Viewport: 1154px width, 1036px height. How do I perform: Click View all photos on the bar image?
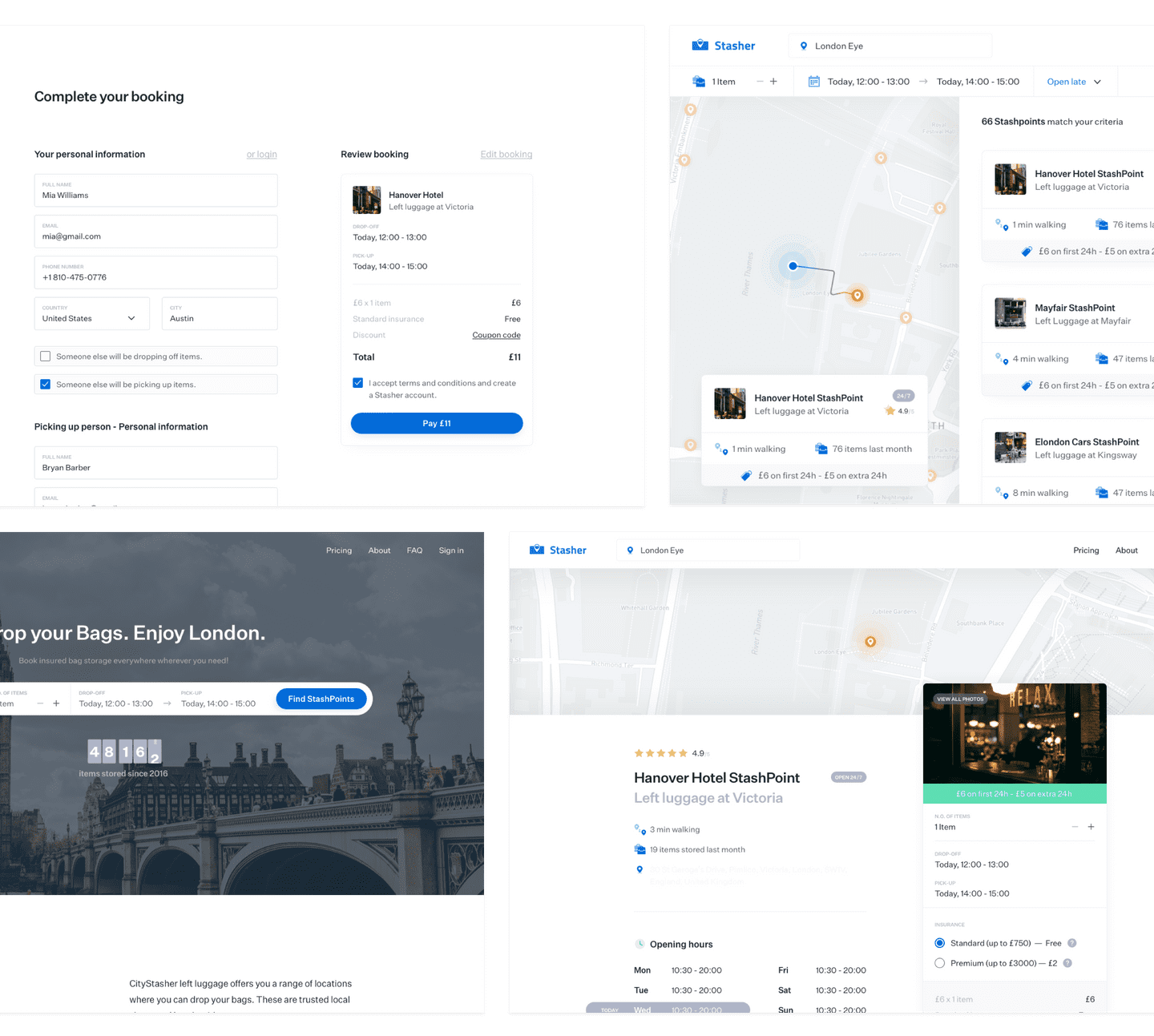pyautogui.click(x=960, y=699)
